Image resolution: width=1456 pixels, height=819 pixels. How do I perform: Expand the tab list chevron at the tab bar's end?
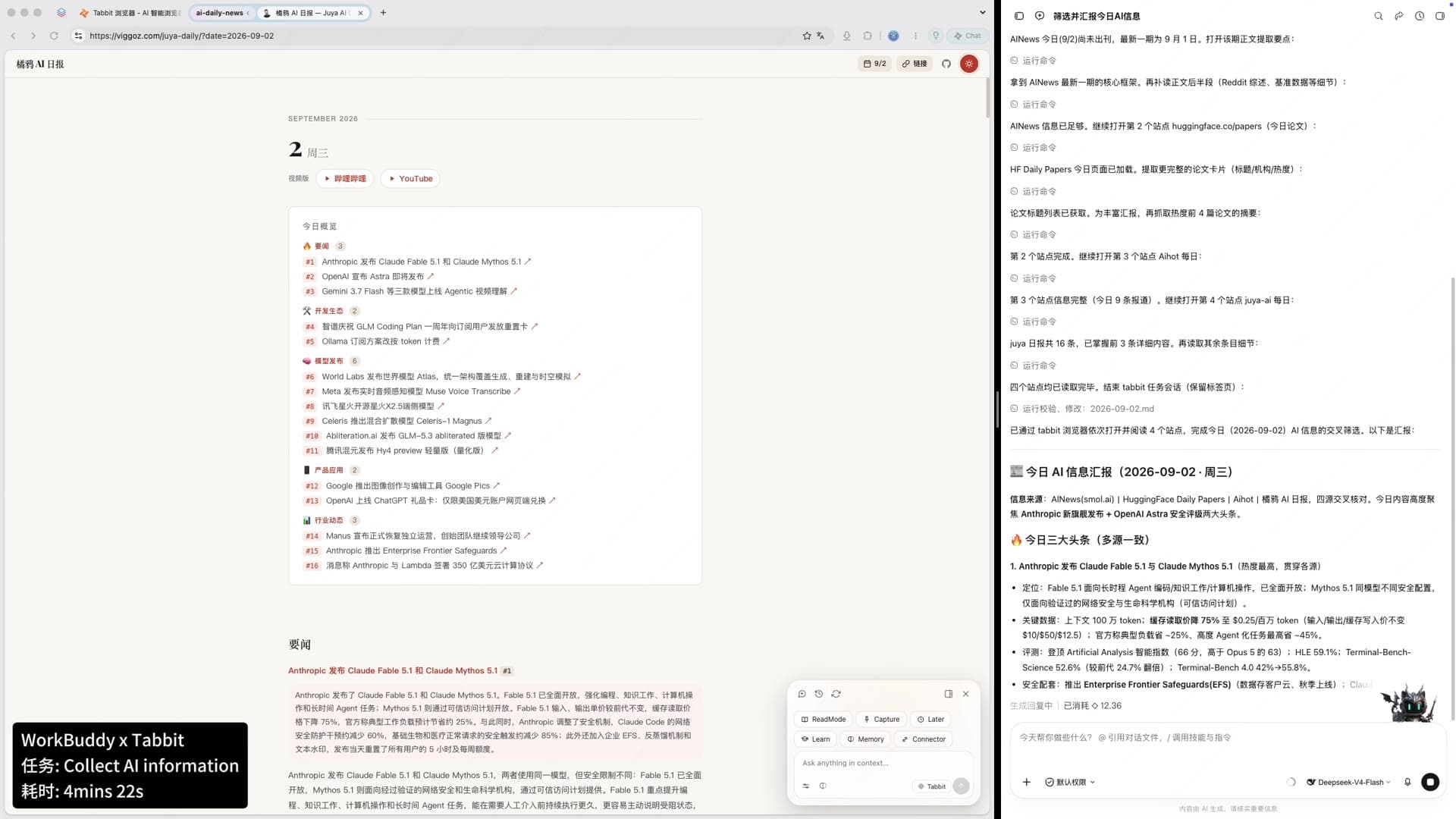pos(983,13)
